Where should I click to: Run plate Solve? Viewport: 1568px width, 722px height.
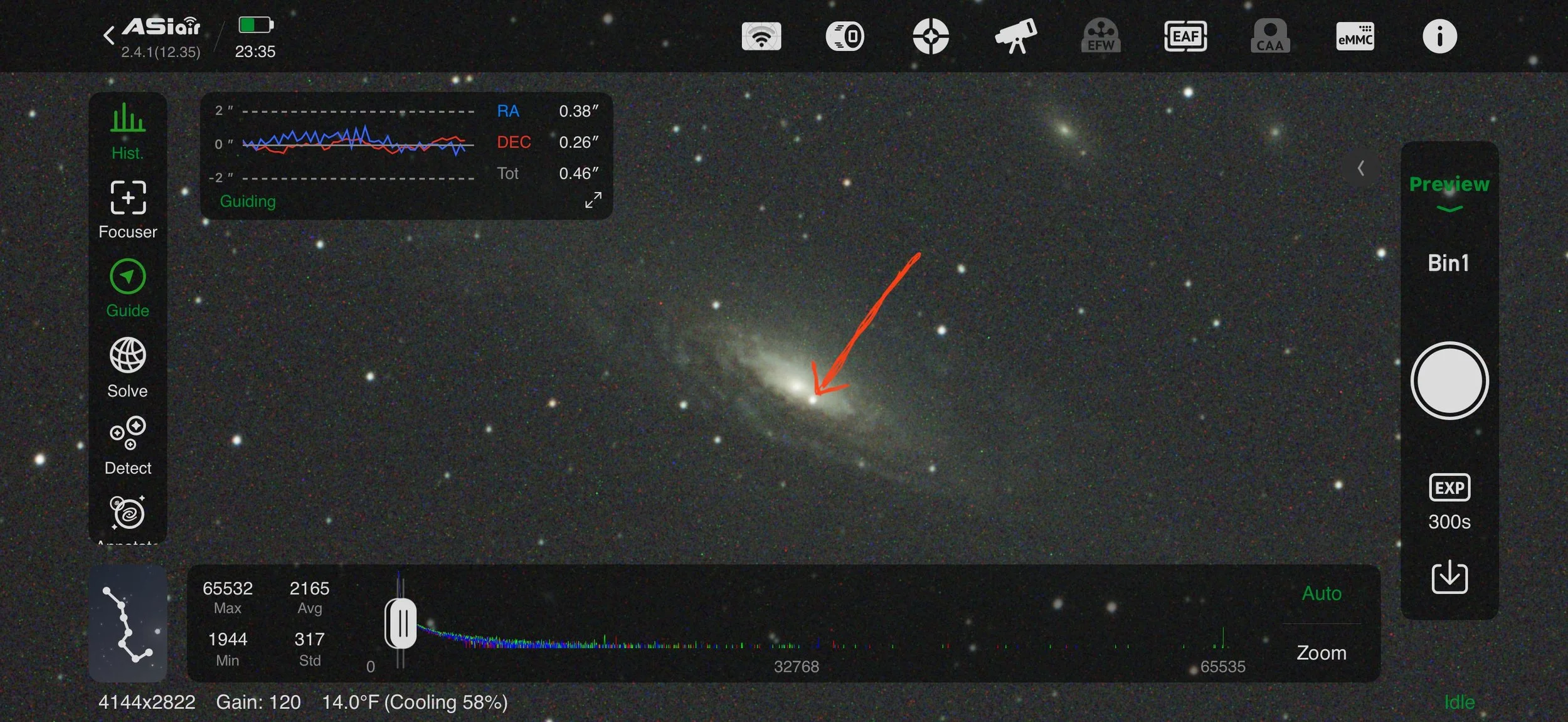(x=127, y=368)
